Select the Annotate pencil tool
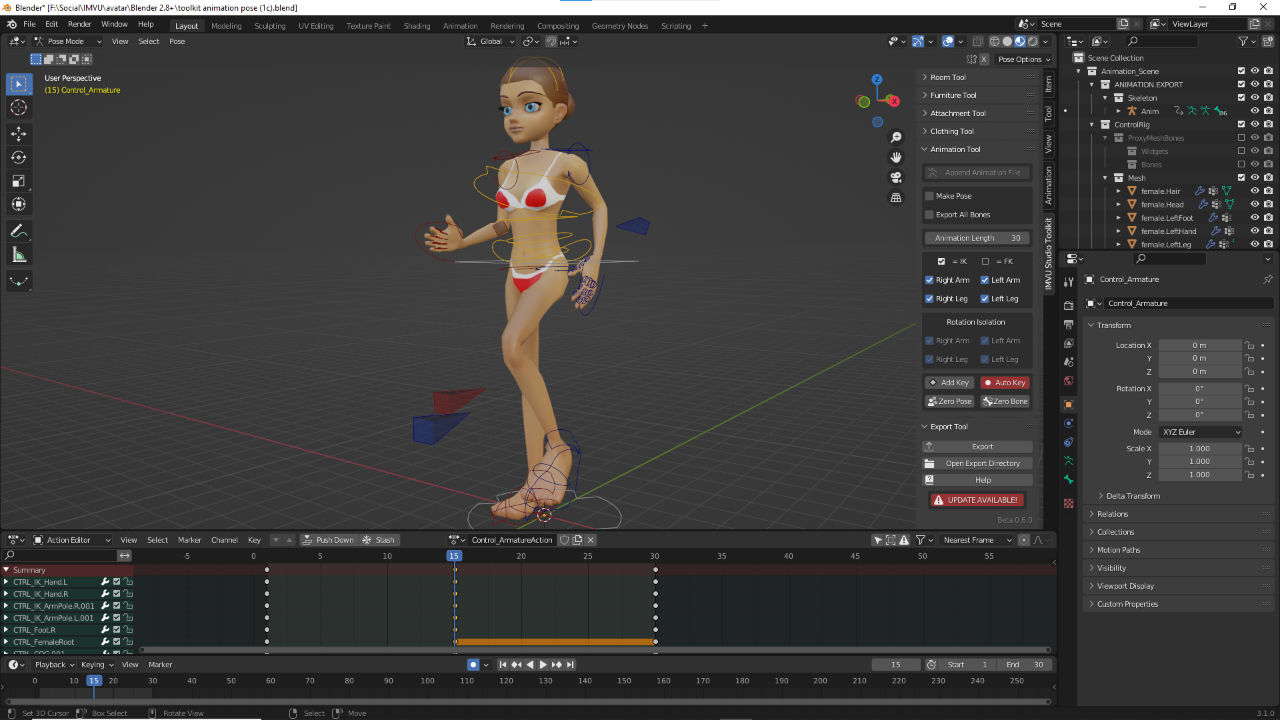The width and height of the screenshot is (1280, 720). [x=19, y=231]
